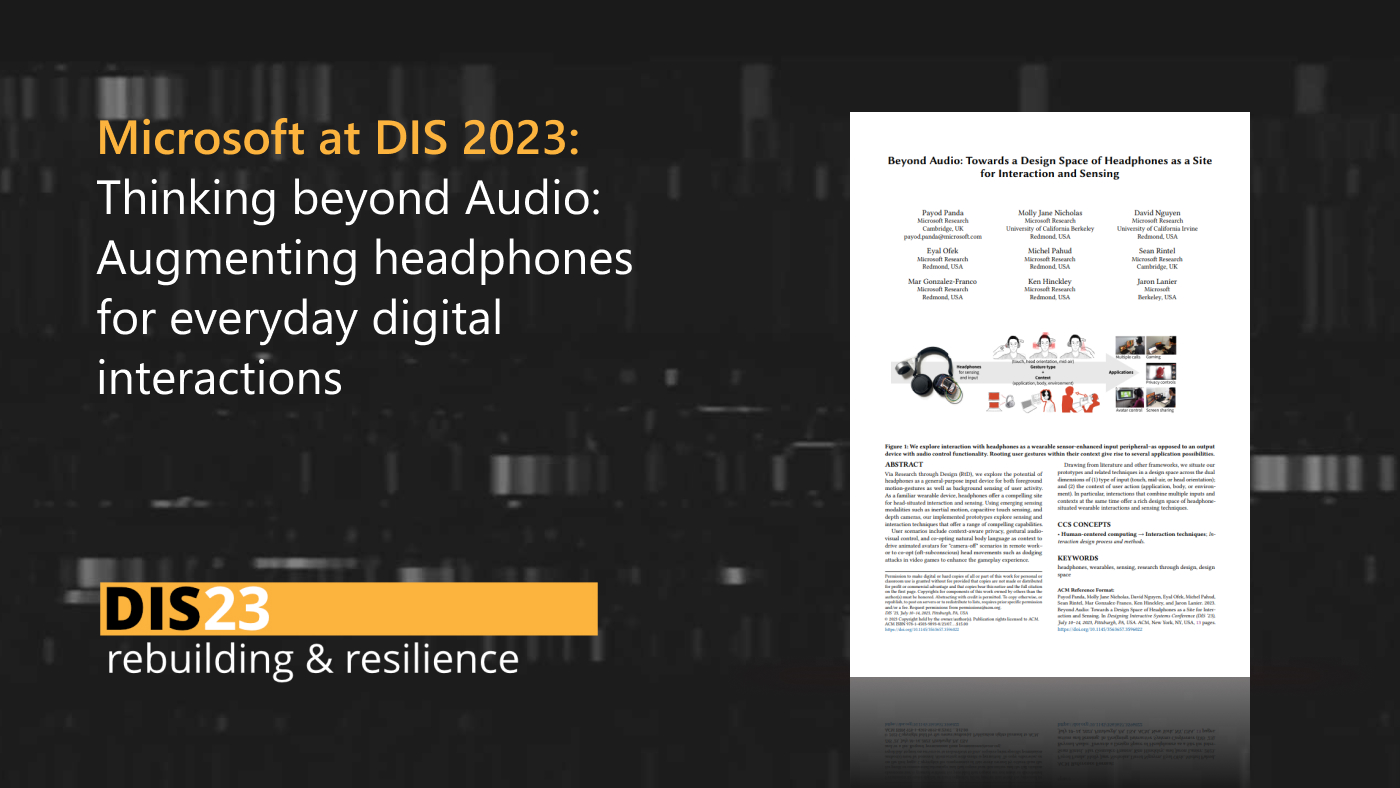Viewport: 1400px width, 788px height.
Task: Click the Avatar control application thumbnail
Action: point(1128,398)
